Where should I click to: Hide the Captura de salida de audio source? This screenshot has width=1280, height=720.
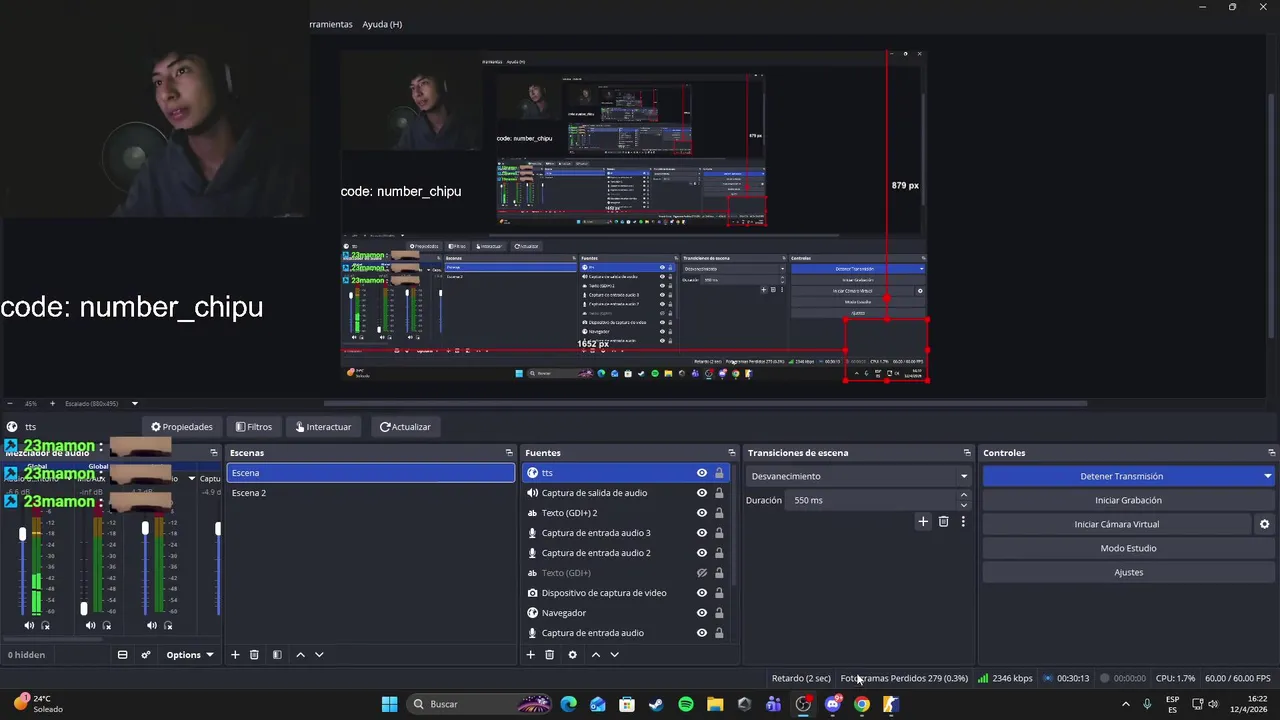[x=702, y=493]
